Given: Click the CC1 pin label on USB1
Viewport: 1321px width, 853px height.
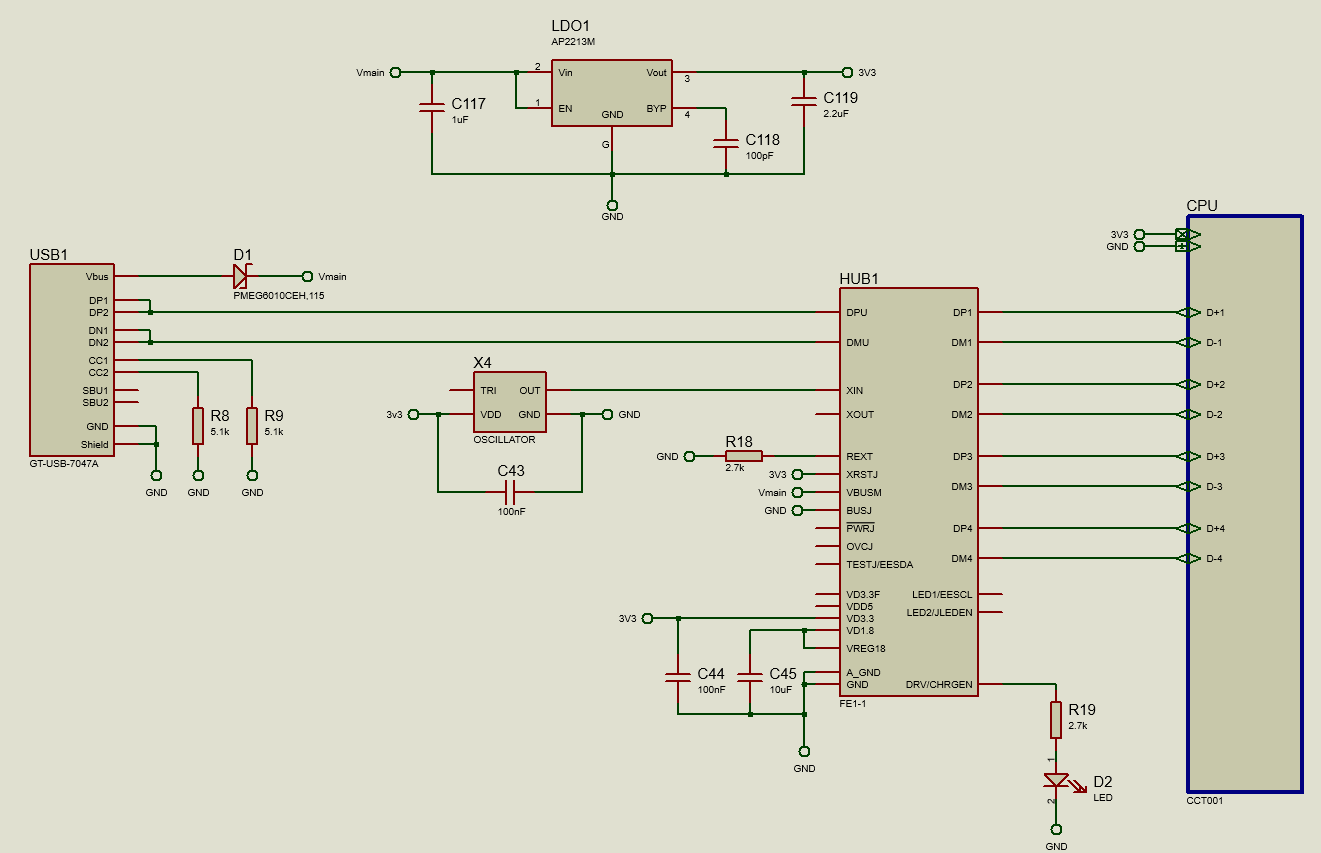Looking at the screenshot, I should [98, 360].
